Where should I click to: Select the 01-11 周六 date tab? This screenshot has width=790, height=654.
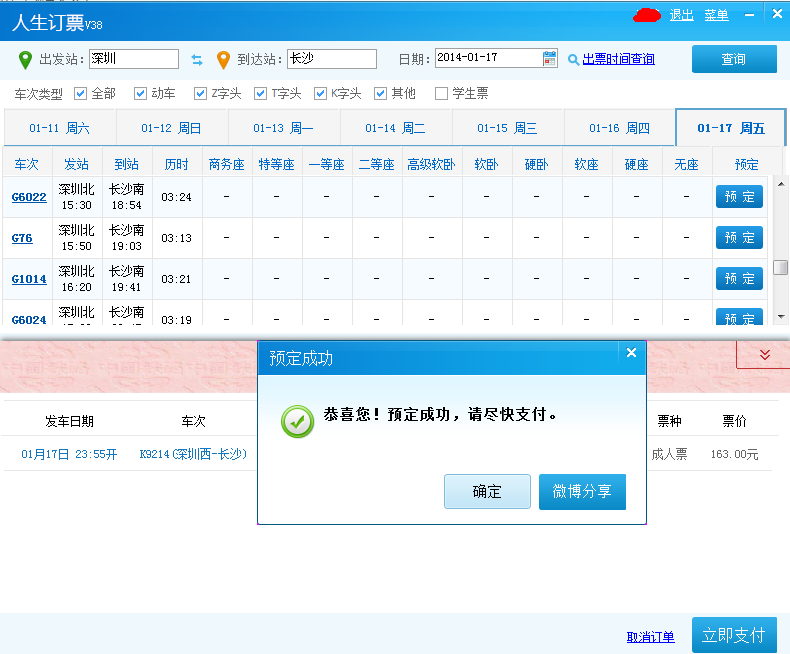click(60, 128)
